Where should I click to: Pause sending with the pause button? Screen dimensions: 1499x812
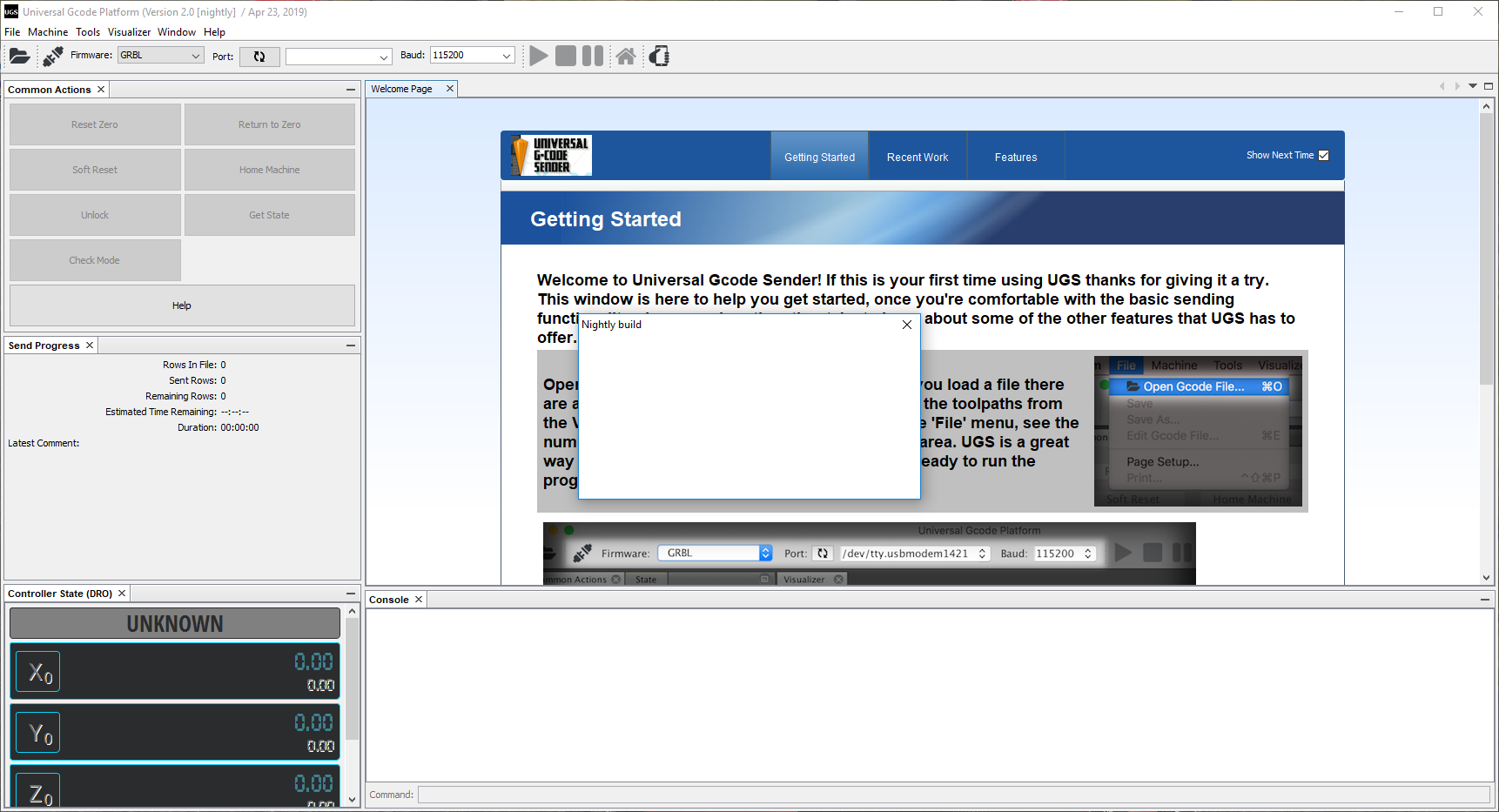(x=593, y=56)
